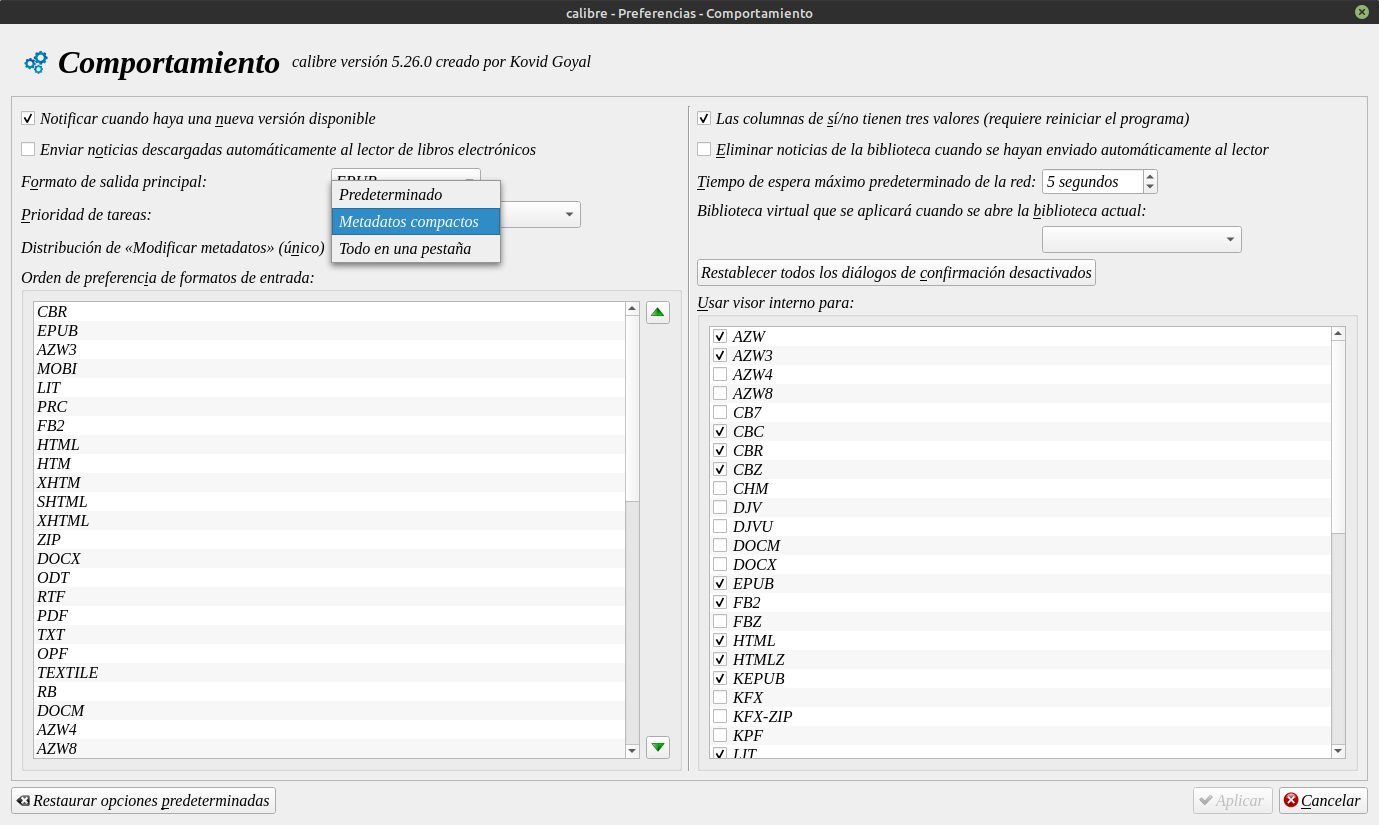Click Restablecer todos los diálogos de confirmación desactivados

click(x=896, y=273)
